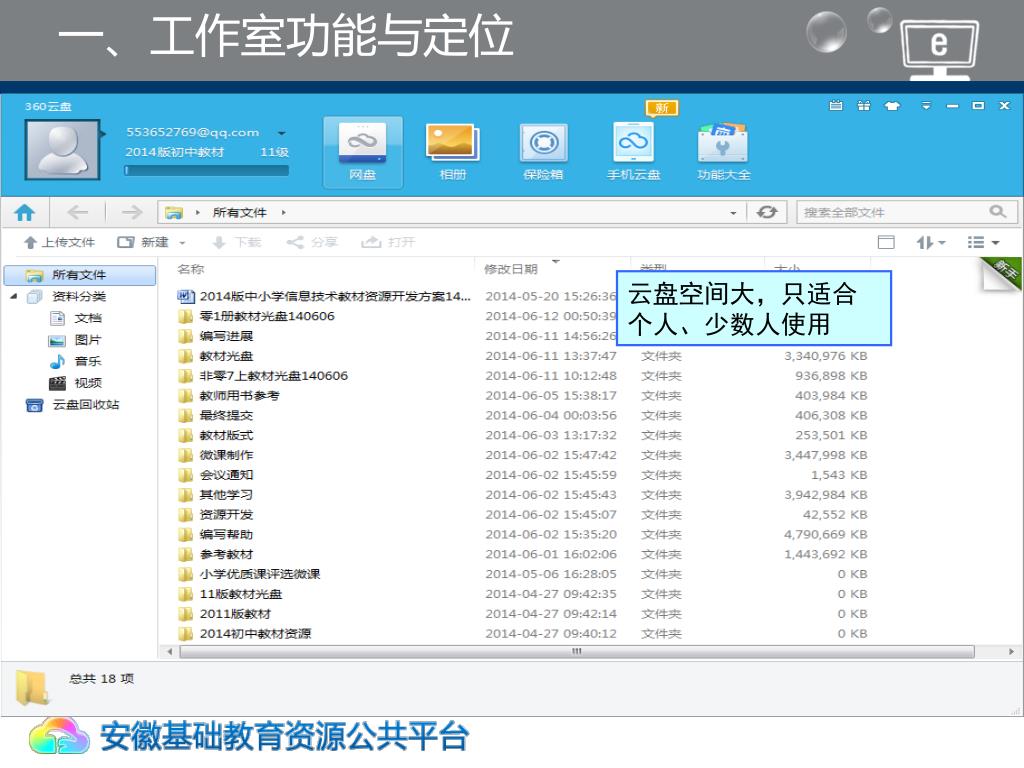Open the 网盘 cloud disk tab

point(362,153)
